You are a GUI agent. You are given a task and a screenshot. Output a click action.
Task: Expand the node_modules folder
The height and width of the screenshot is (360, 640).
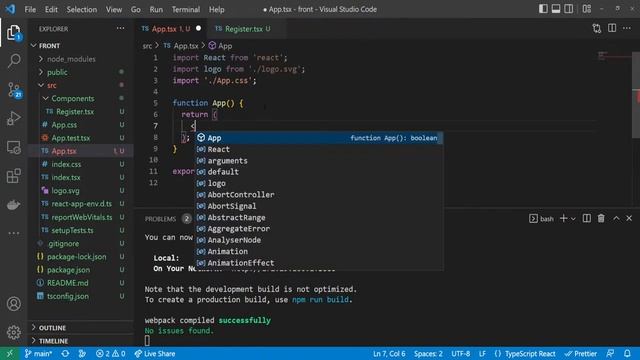pos(81,59)
